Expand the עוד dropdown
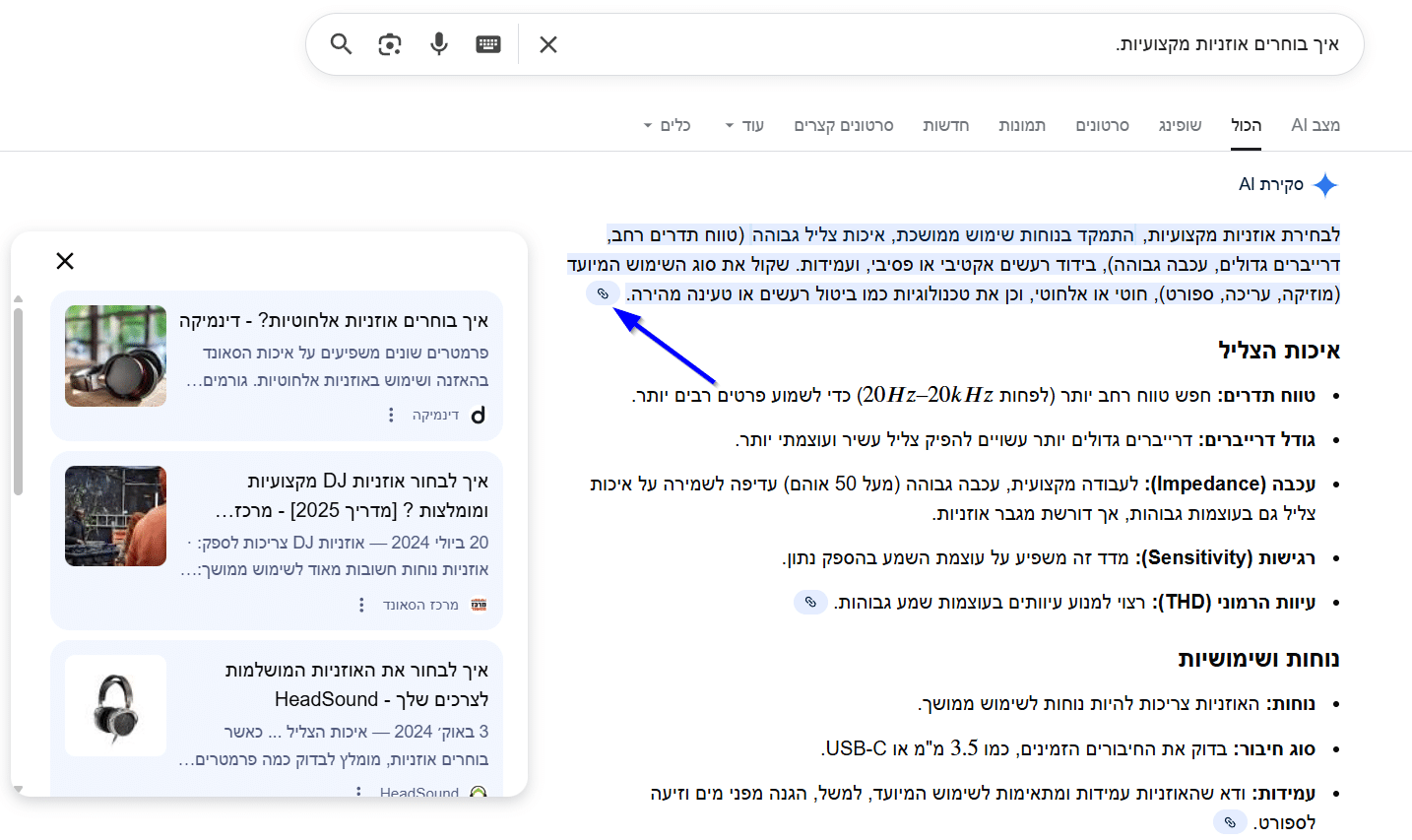The image size is (1412, 840). tap(744, 125)
